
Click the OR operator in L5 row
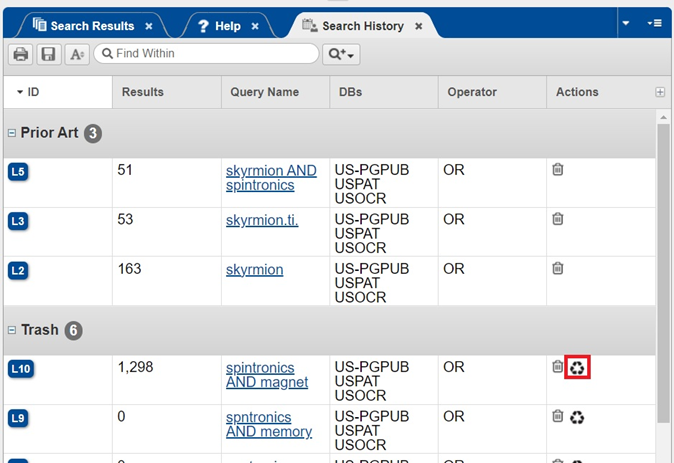454,170
